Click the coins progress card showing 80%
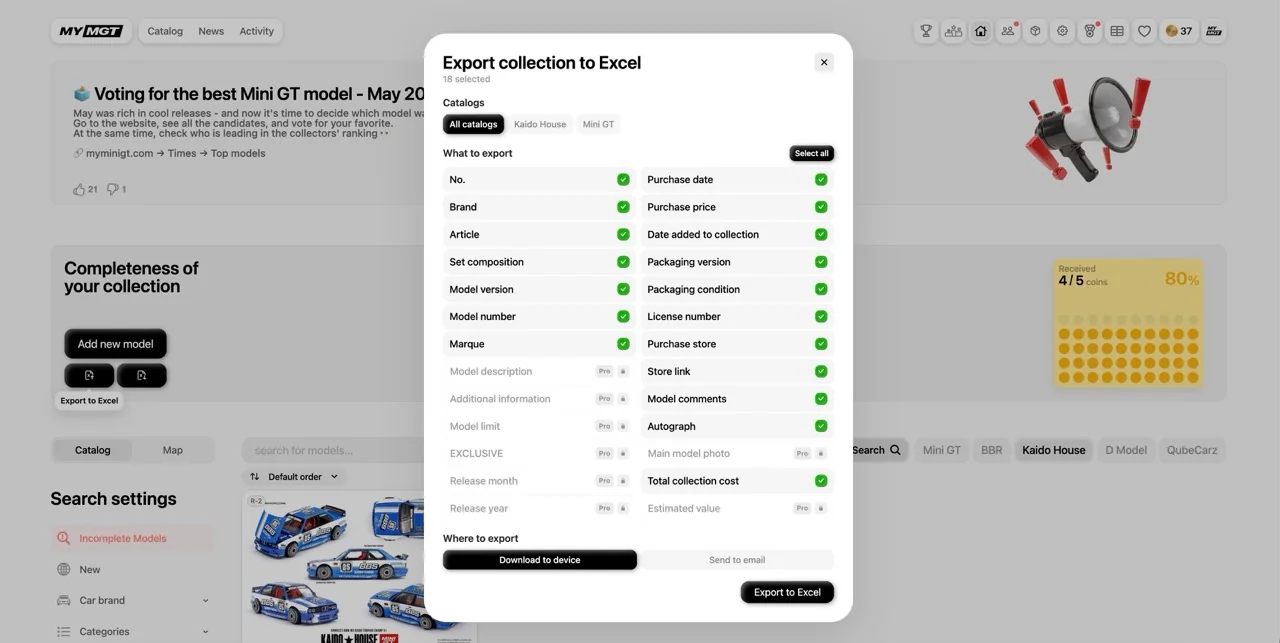The width and height of the screenshot is (1280, 643). [x=1128, y=324]
